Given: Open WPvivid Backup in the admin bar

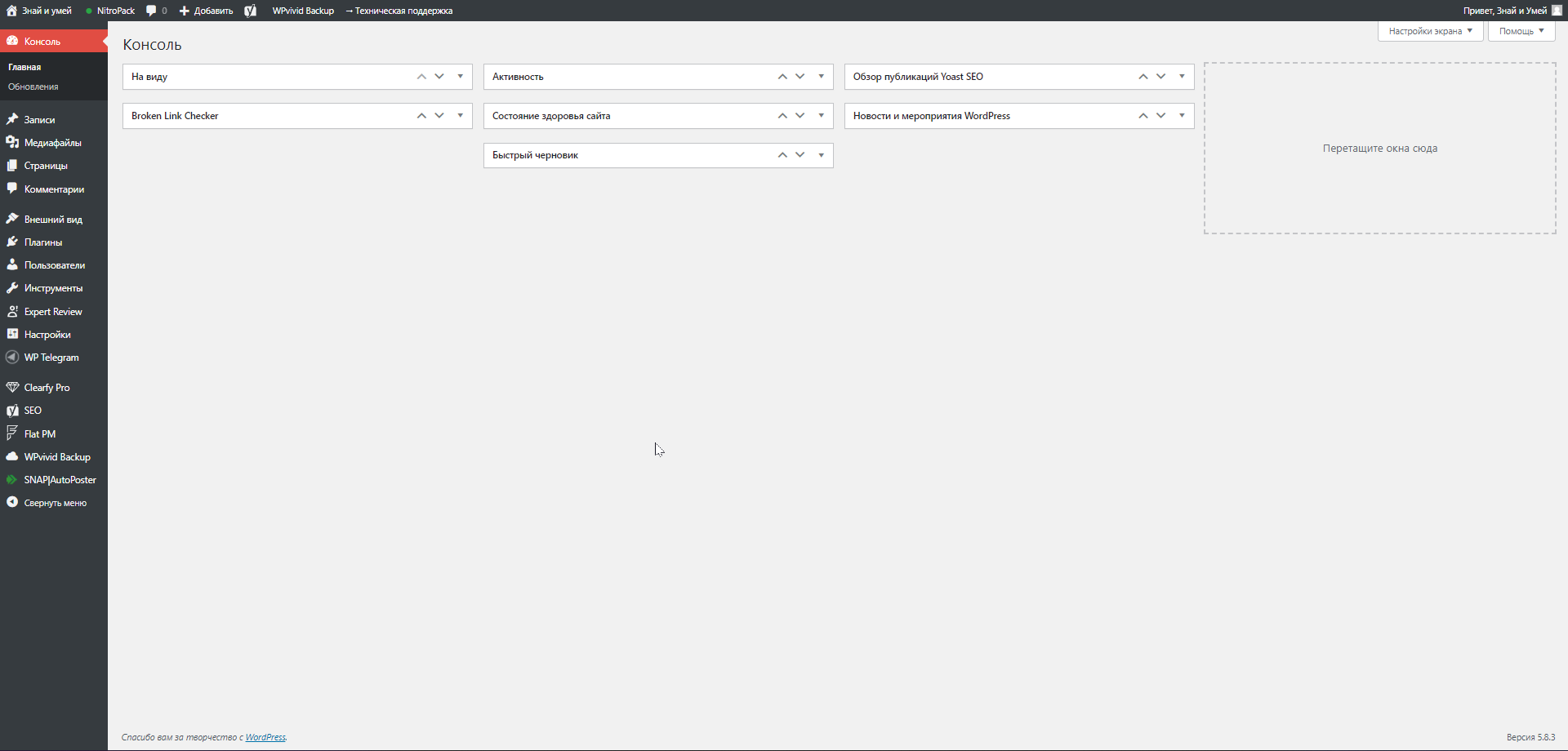Looking at the screenshot, I should tap(303, 11).
